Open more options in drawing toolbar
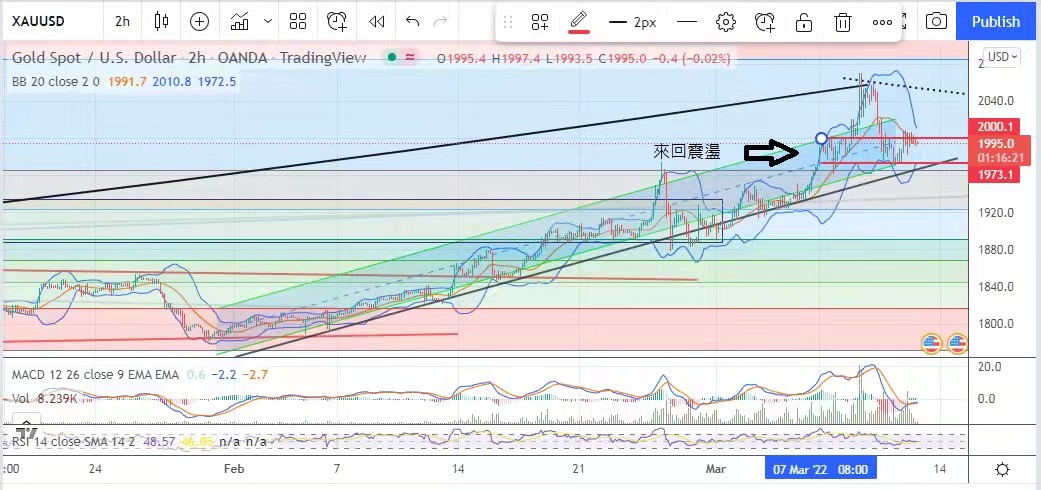1041x490 pixels. pos(882,22)
